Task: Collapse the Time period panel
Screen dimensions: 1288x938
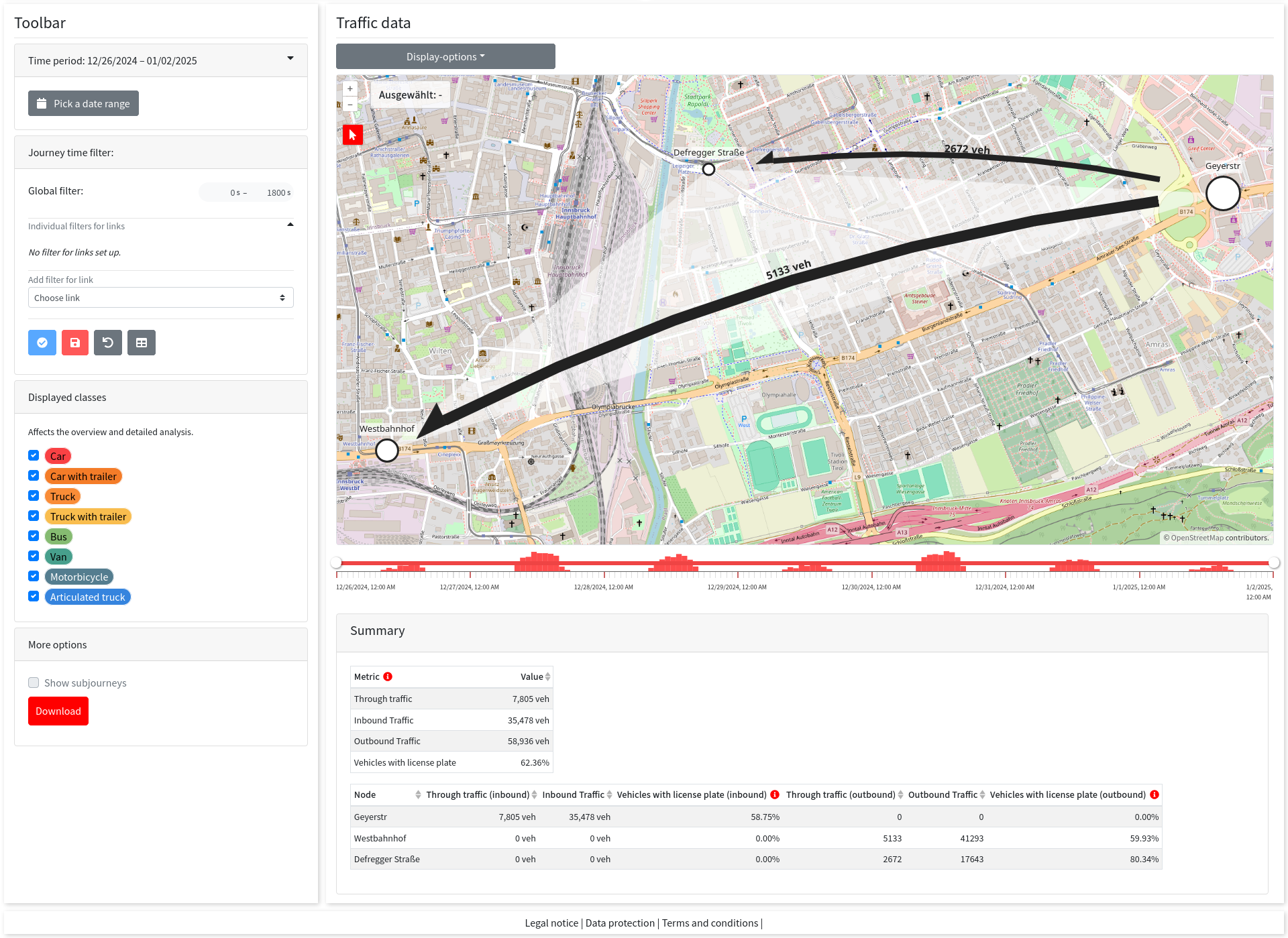Action: 290,59
